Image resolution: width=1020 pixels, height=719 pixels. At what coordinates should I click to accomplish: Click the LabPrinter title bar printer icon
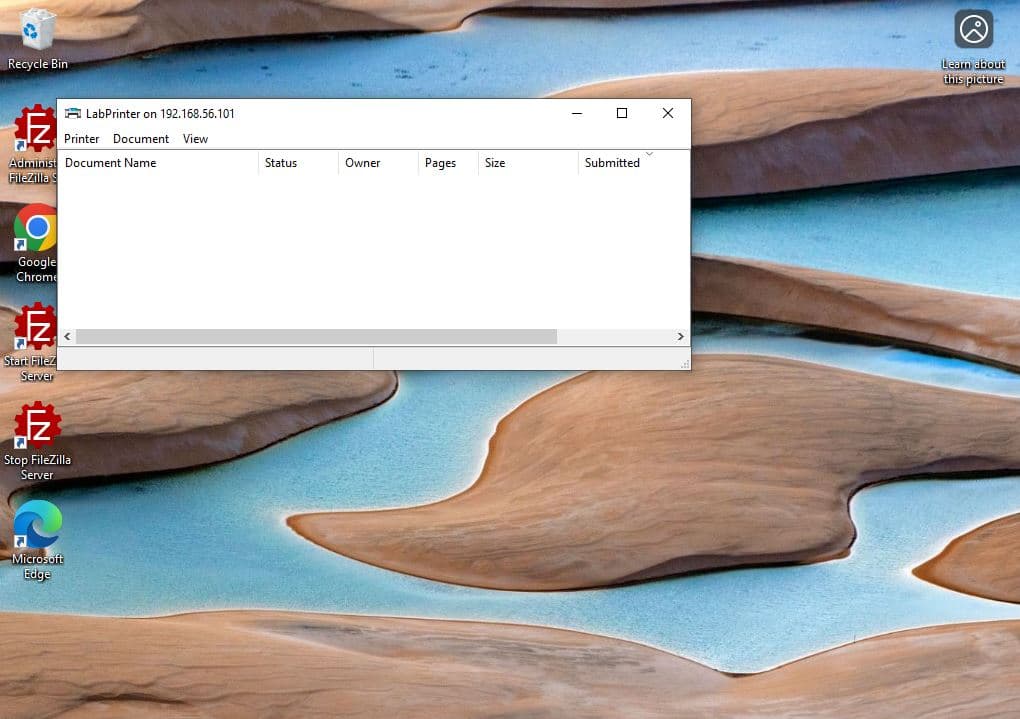coord(73,114)
